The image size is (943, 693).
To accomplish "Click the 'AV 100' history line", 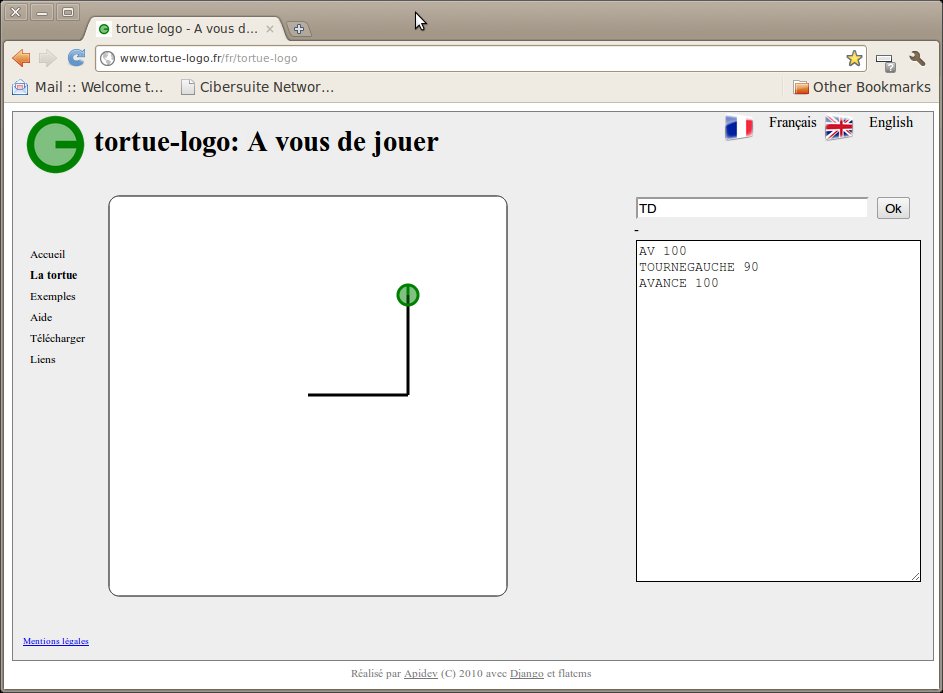I will click(662, 251).
